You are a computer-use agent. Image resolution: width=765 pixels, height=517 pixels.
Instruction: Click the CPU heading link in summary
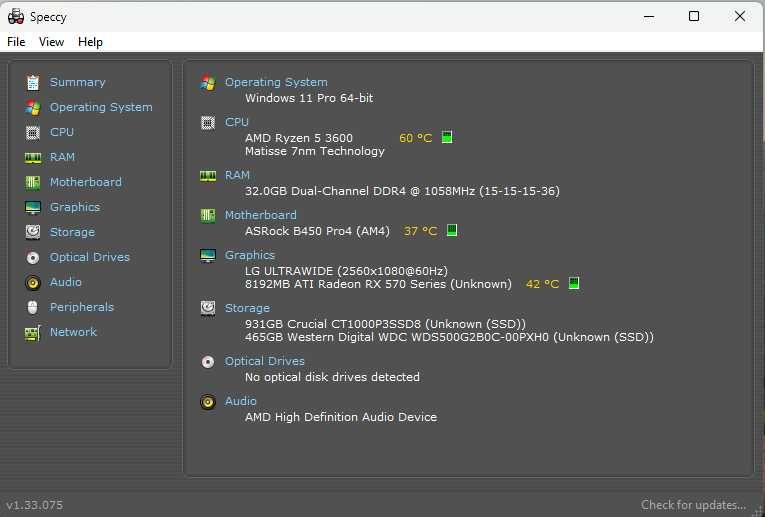tap(237, 122)
